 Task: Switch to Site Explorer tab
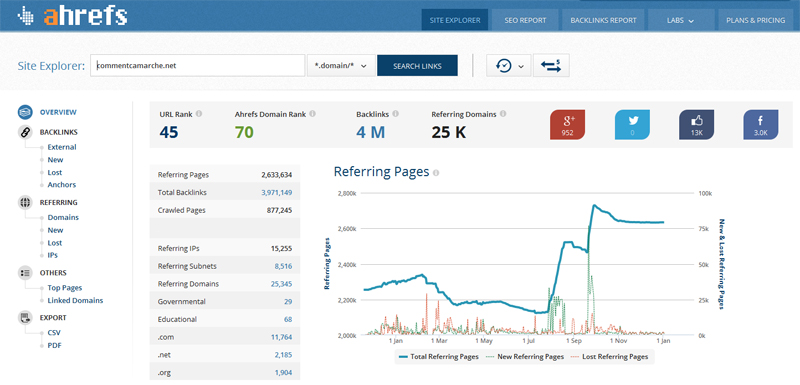455,20
